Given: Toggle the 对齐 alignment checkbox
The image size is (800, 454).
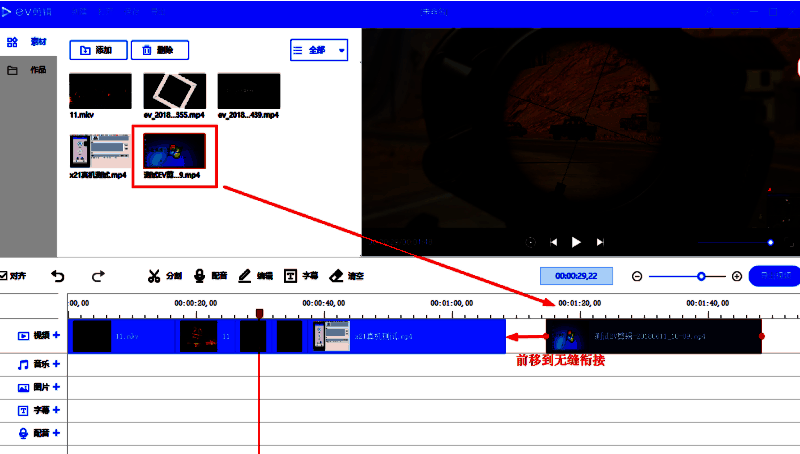Looking at the screenshot, I should [6, 276].
